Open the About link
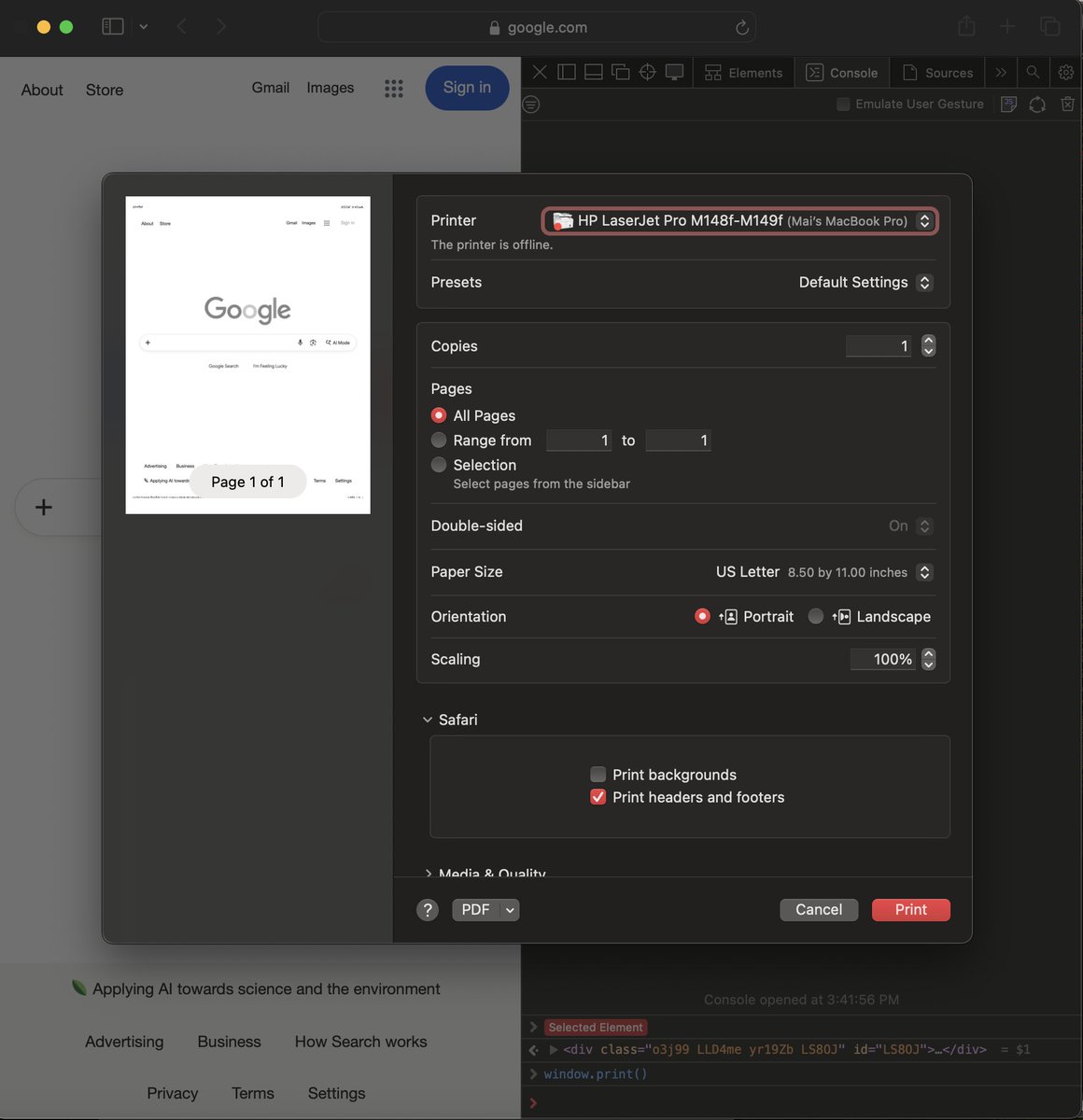1083x1120 pixels. 42,90
